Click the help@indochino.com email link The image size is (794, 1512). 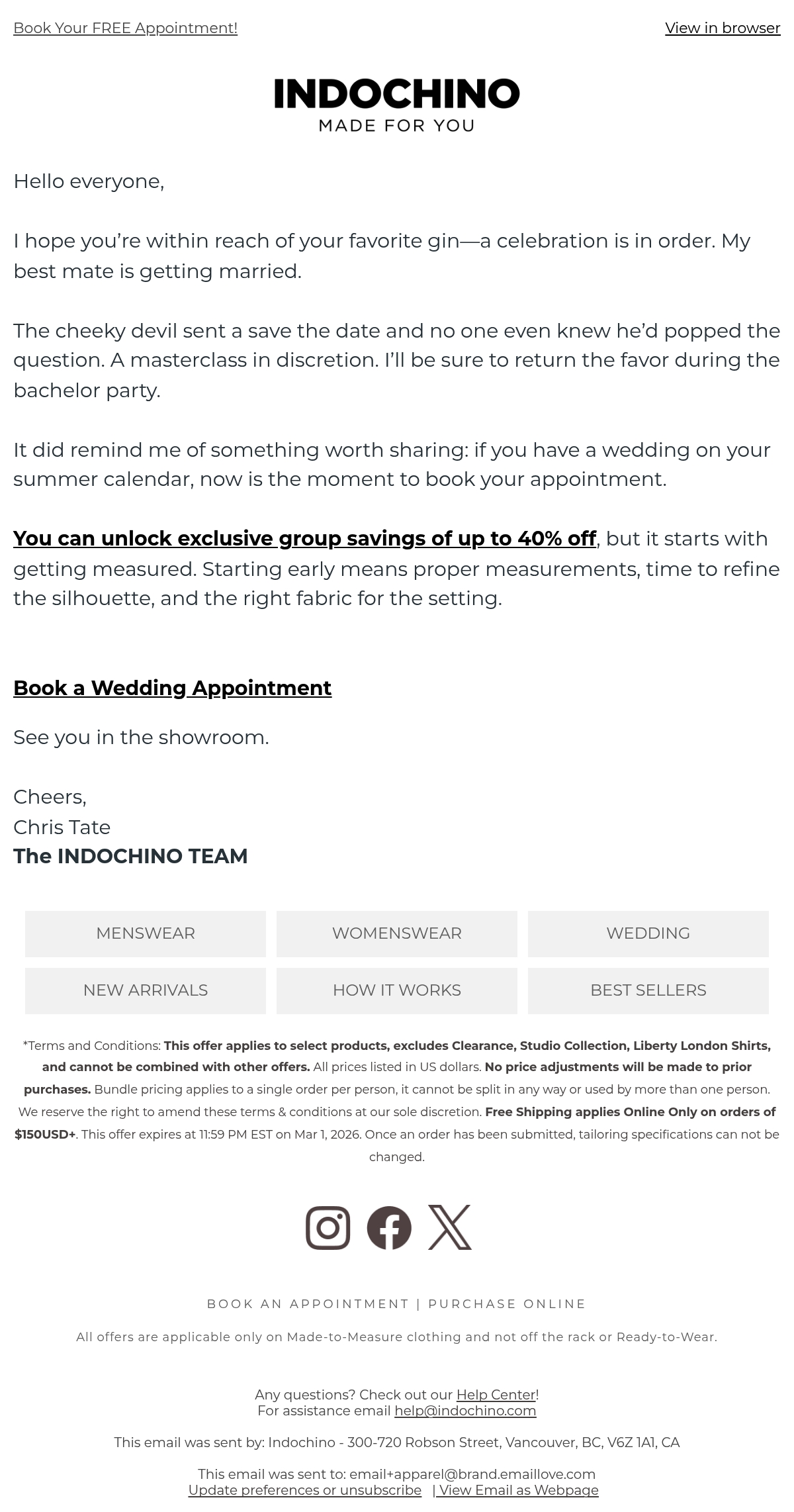(465, 1410)
